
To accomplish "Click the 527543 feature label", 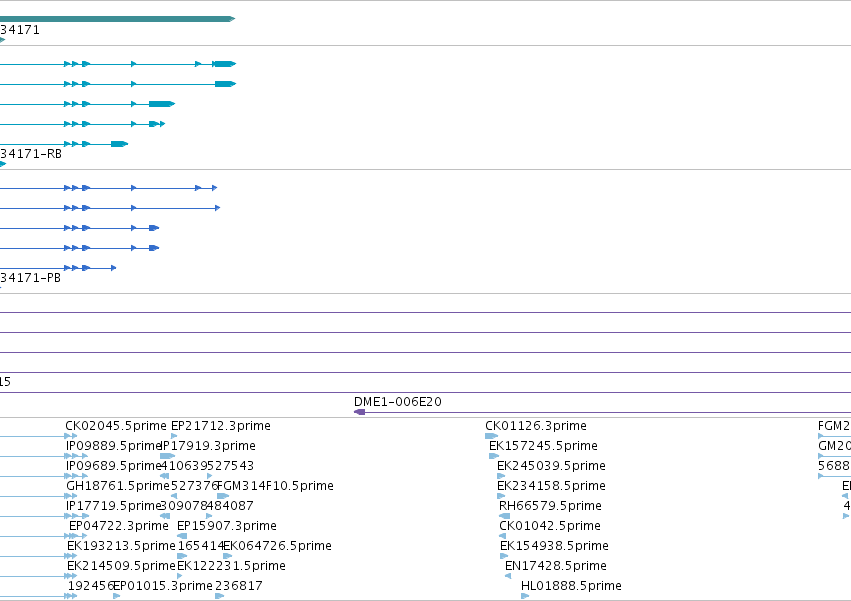I will click(231, 466).
